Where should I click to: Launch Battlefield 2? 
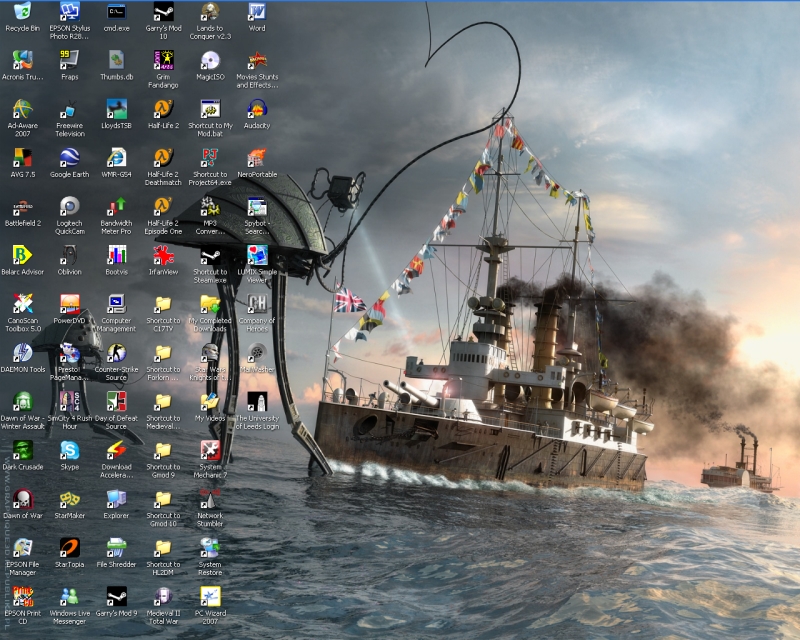[22, 210]
